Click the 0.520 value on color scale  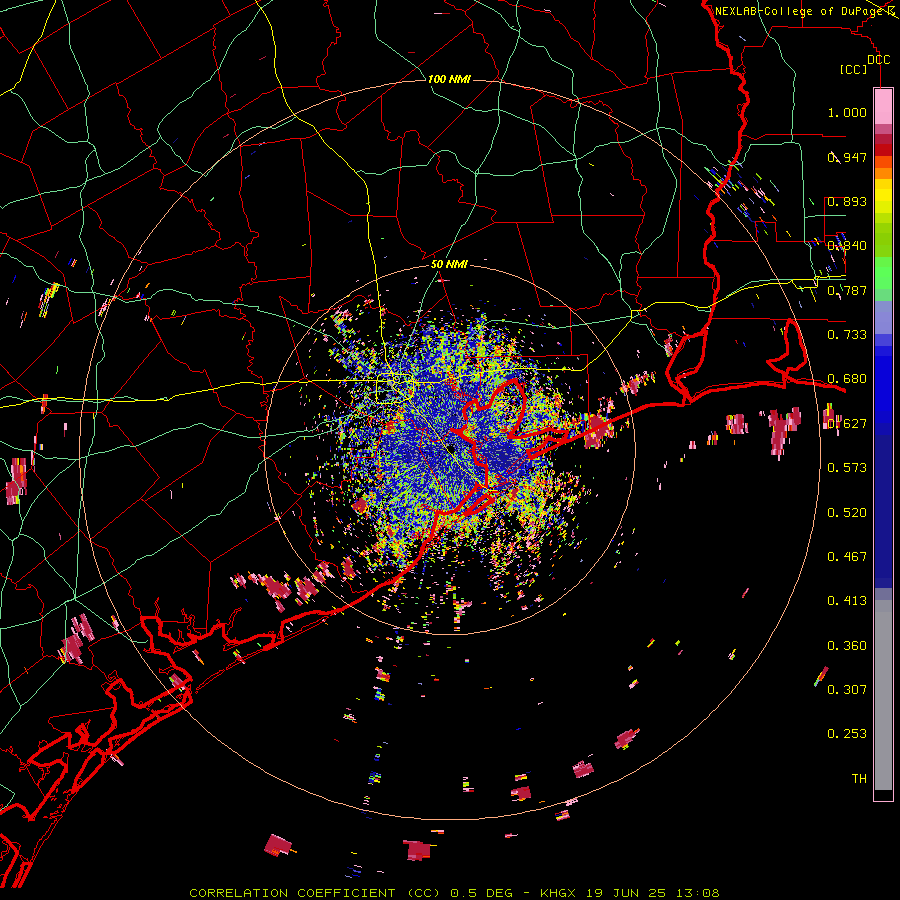pos(847,513)
